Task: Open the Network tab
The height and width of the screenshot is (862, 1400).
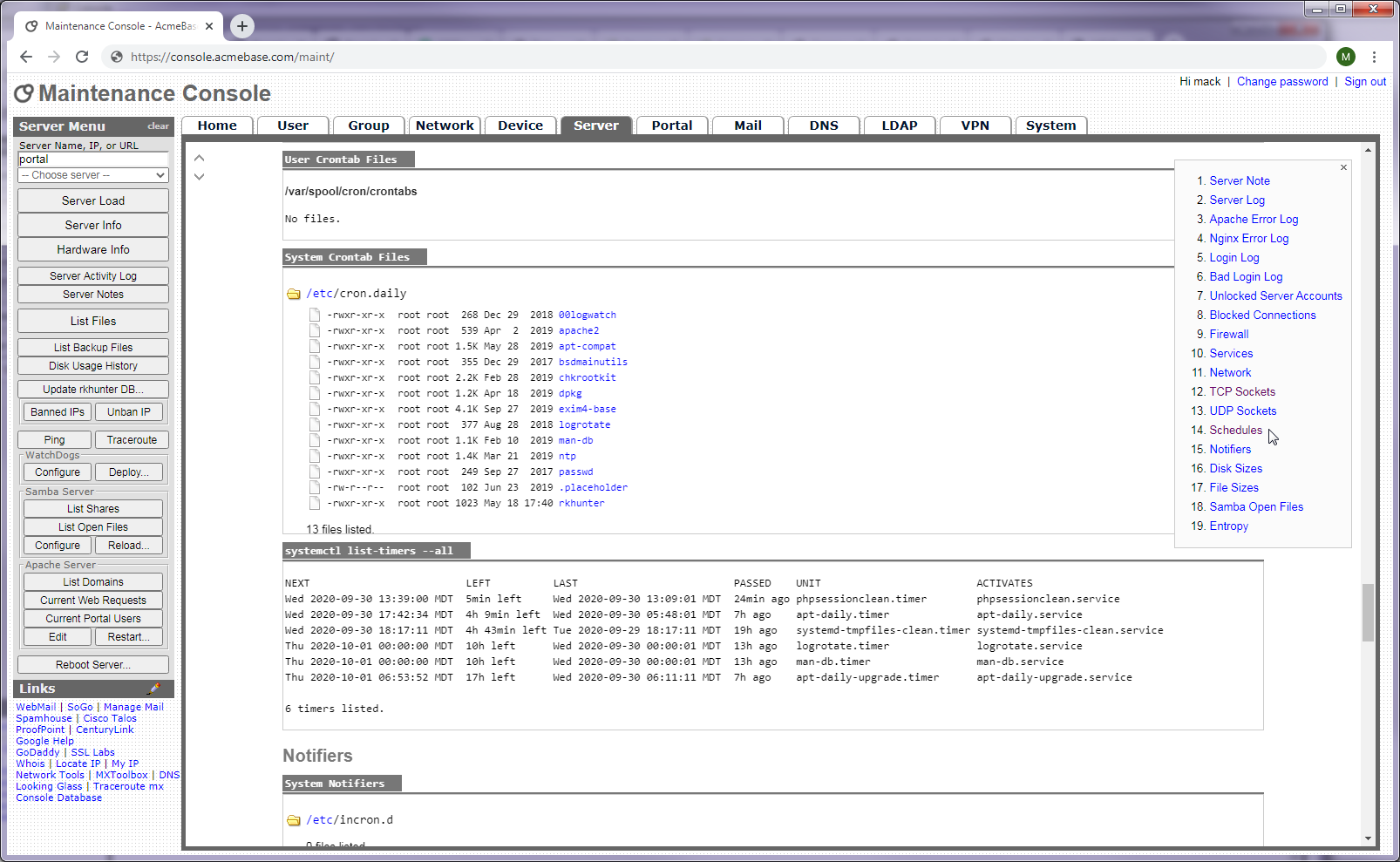Action: pos(445,126)
